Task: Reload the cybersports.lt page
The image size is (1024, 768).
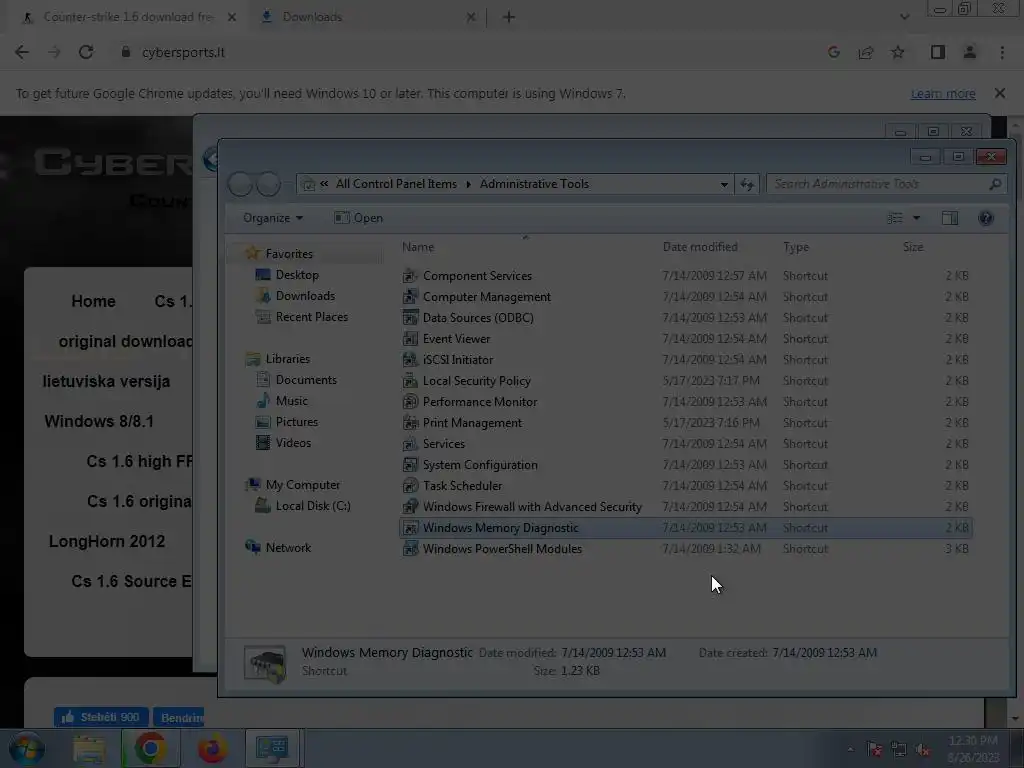Action: (86, 52)
